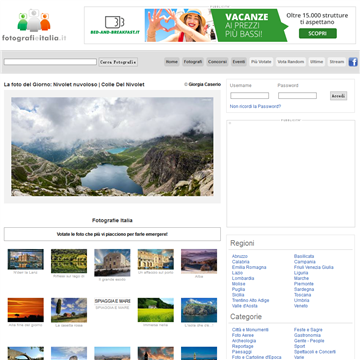Screen dimensions: 360x360
Task: Select the Sicilia region link
Action: 238,295
